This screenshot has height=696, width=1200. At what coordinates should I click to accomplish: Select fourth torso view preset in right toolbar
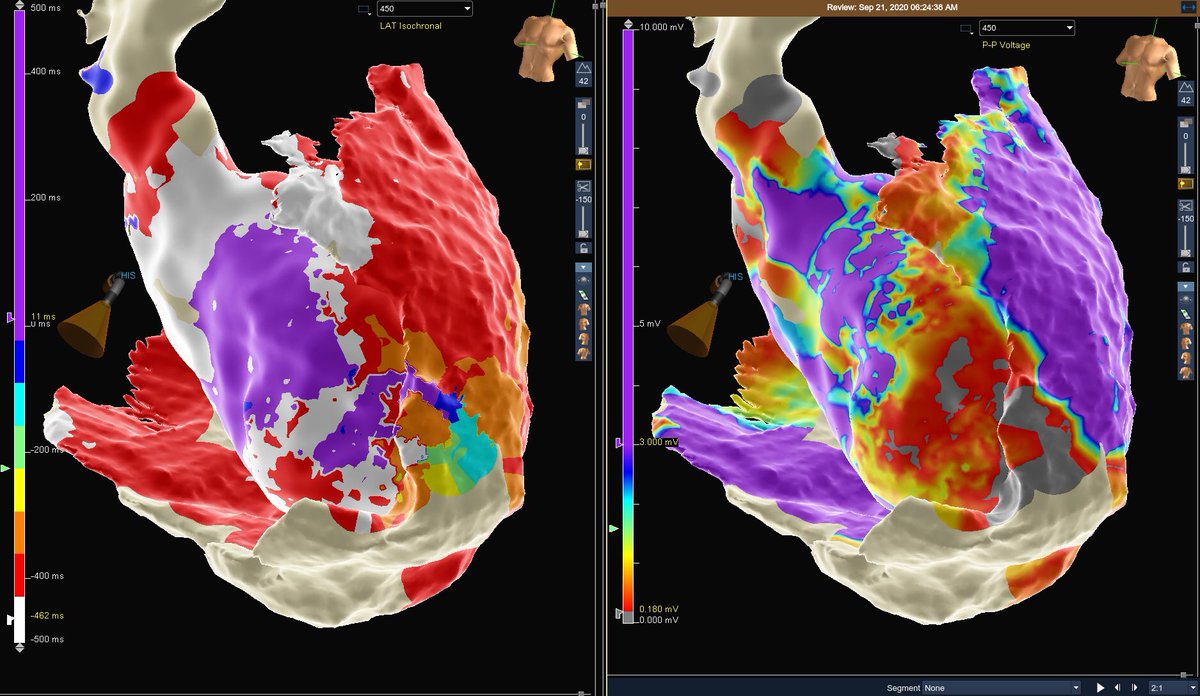[1186, 372]
